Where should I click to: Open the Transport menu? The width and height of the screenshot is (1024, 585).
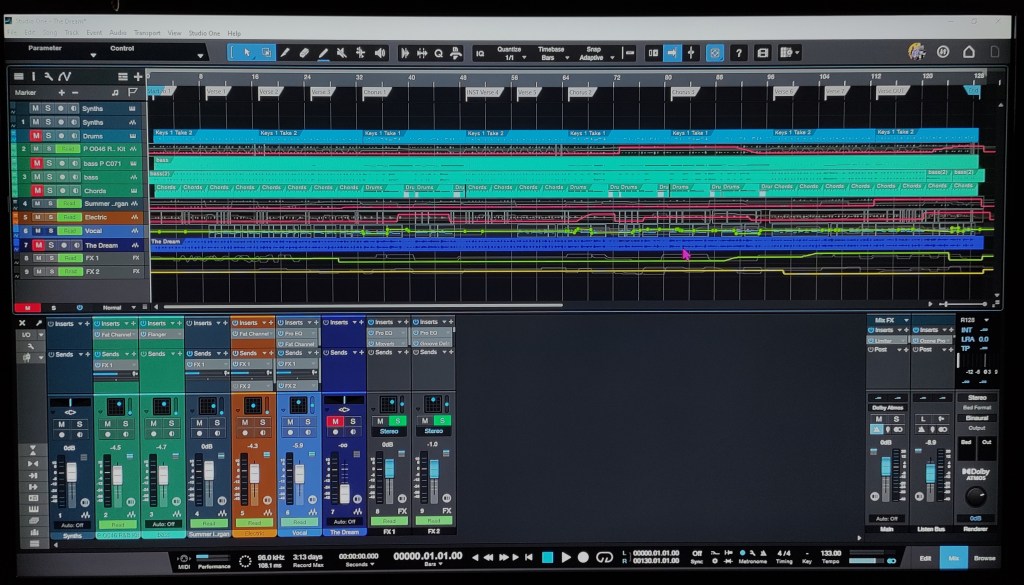point(146,33)
